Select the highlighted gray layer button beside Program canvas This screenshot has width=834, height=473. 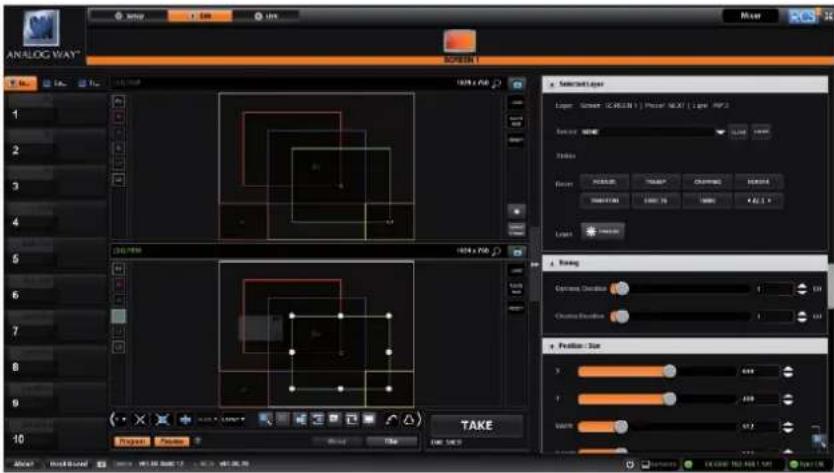[119, 316]
